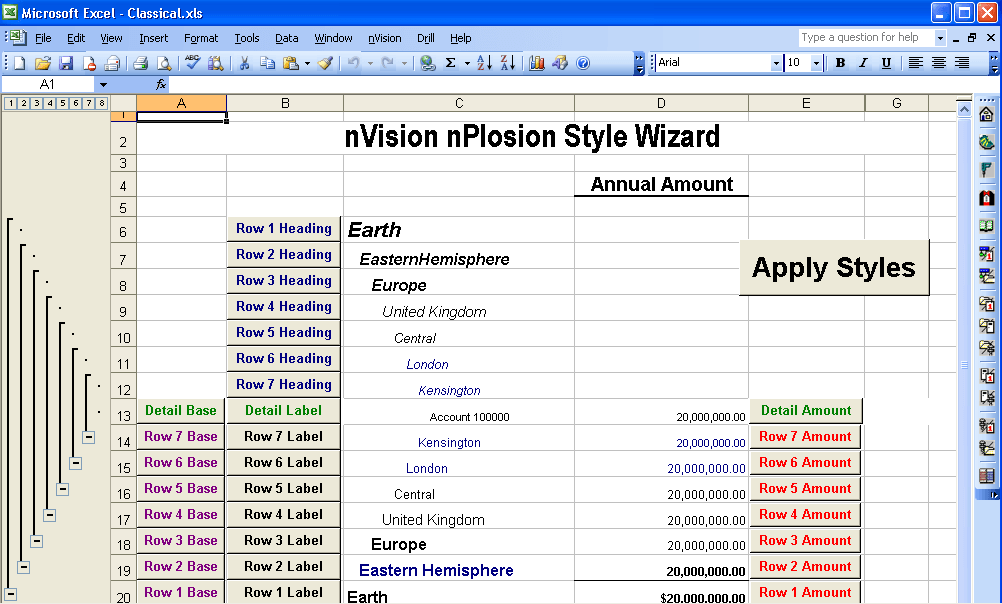Click the Type a question for help field

tap(866, 37)
